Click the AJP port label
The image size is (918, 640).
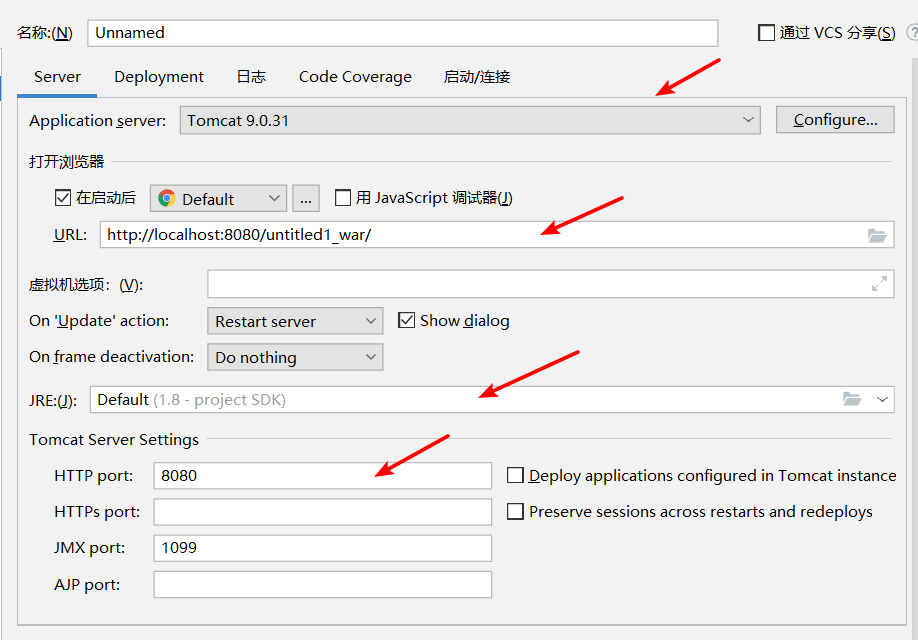pyautogui.click(x=87, y=584)
